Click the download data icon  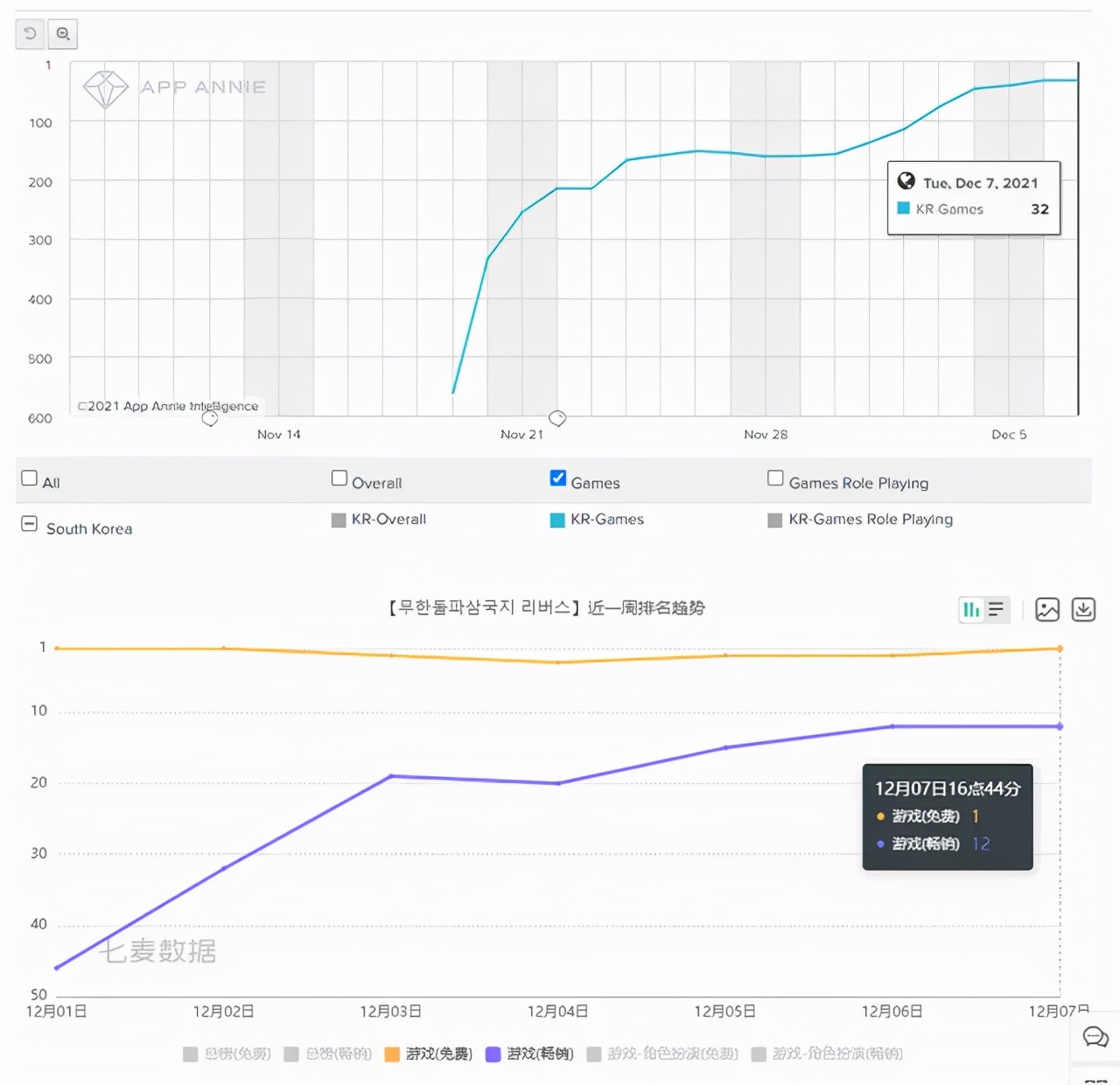[1083, 610]
